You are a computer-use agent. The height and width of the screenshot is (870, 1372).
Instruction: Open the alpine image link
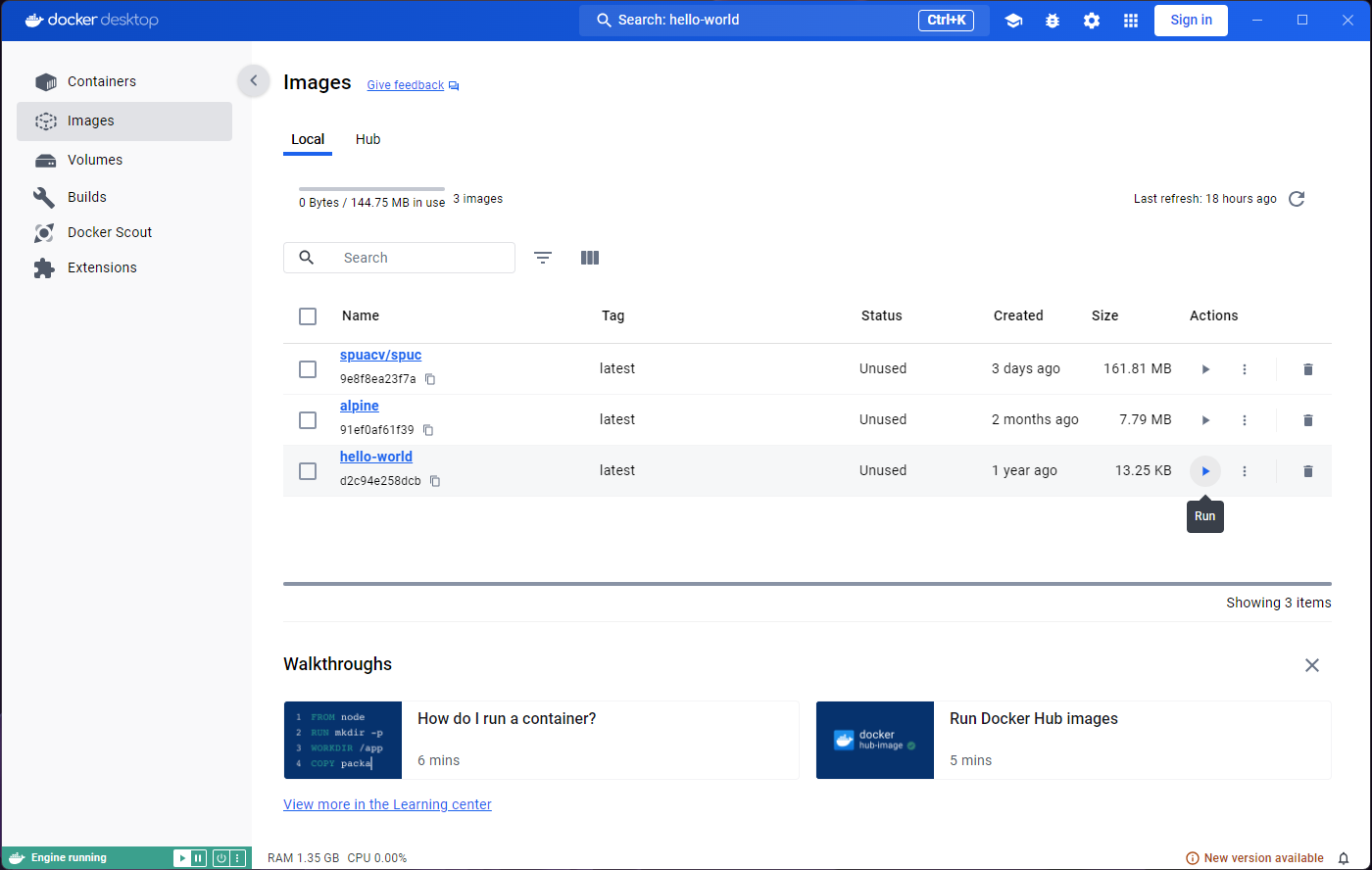(360, 406)
